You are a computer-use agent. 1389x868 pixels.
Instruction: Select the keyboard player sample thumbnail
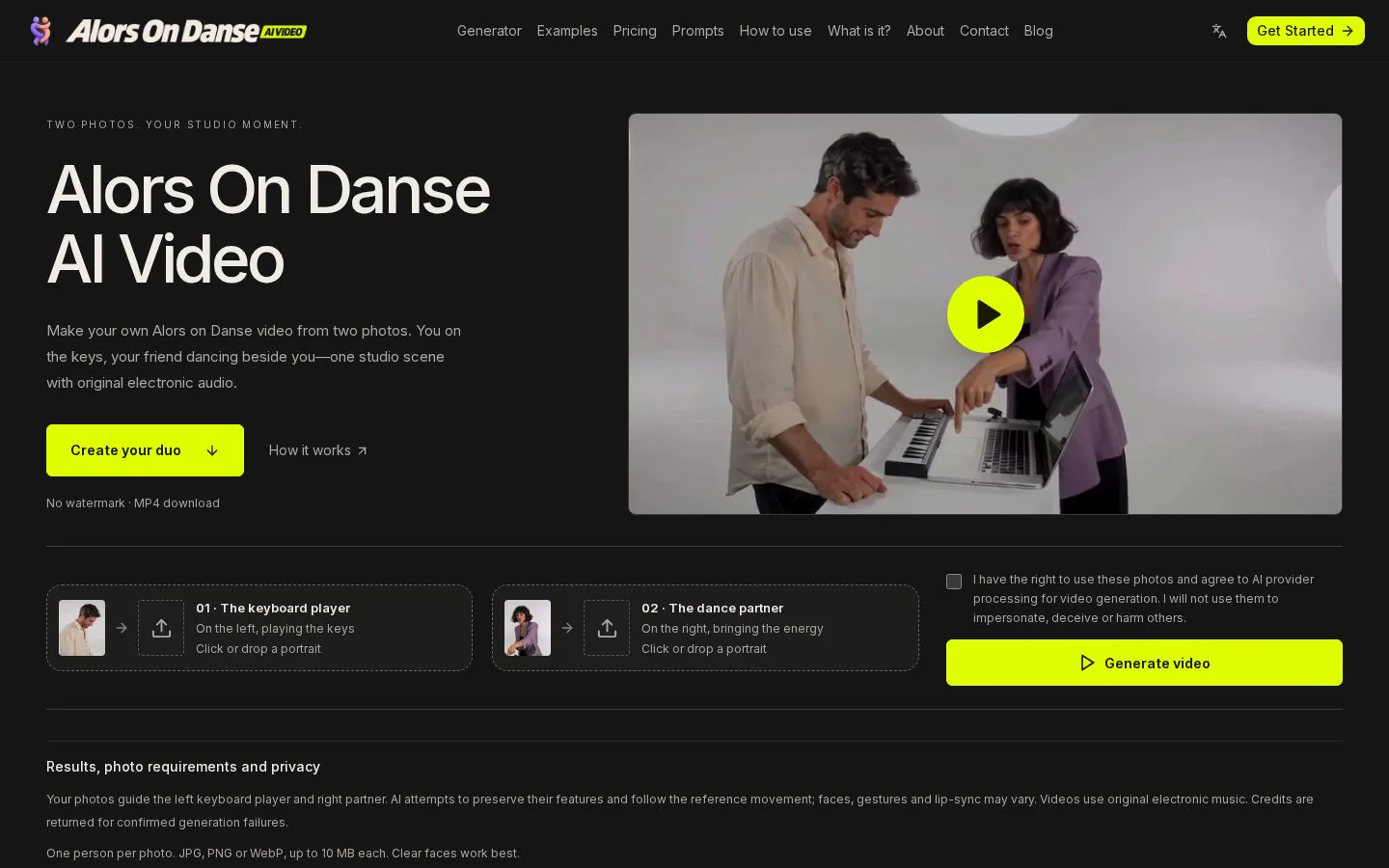[82, 628]
